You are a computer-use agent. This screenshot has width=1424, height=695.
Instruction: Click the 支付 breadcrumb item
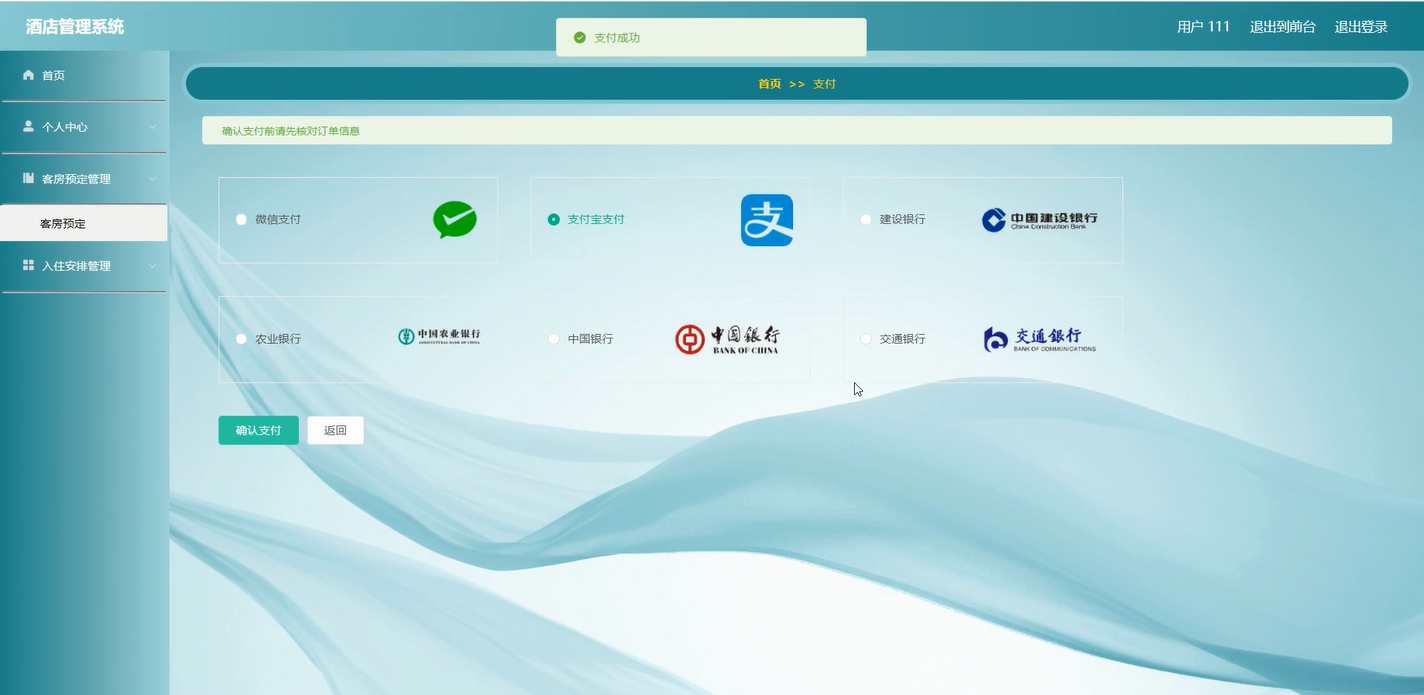[x=824, y=84]
